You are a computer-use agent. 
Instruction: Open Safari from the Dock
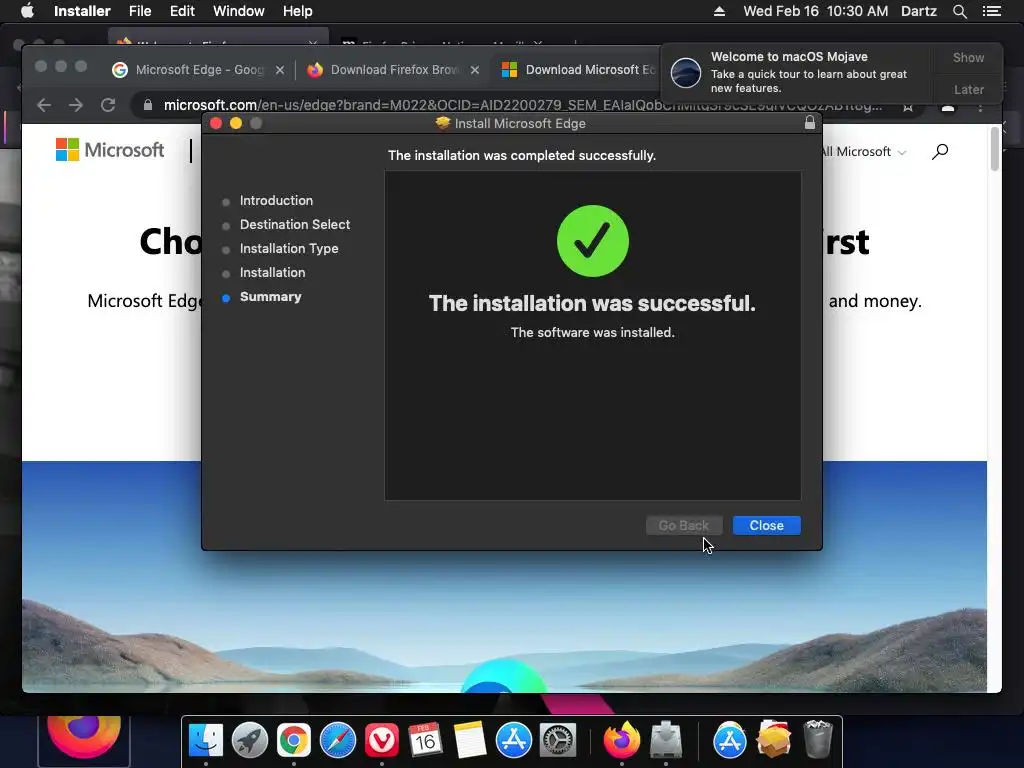[x=338, y=741]
